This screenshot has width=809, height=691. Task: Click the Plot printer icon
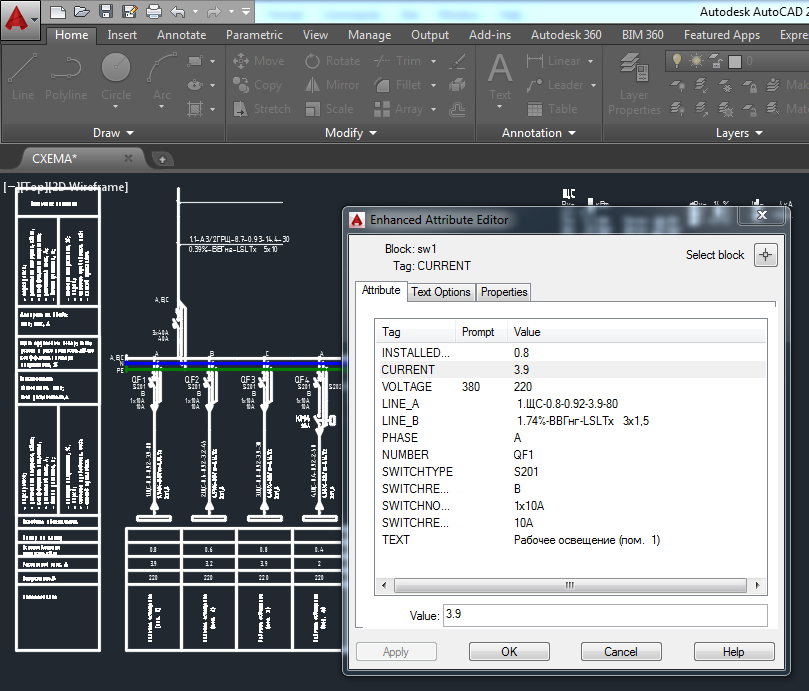(154, 12)
